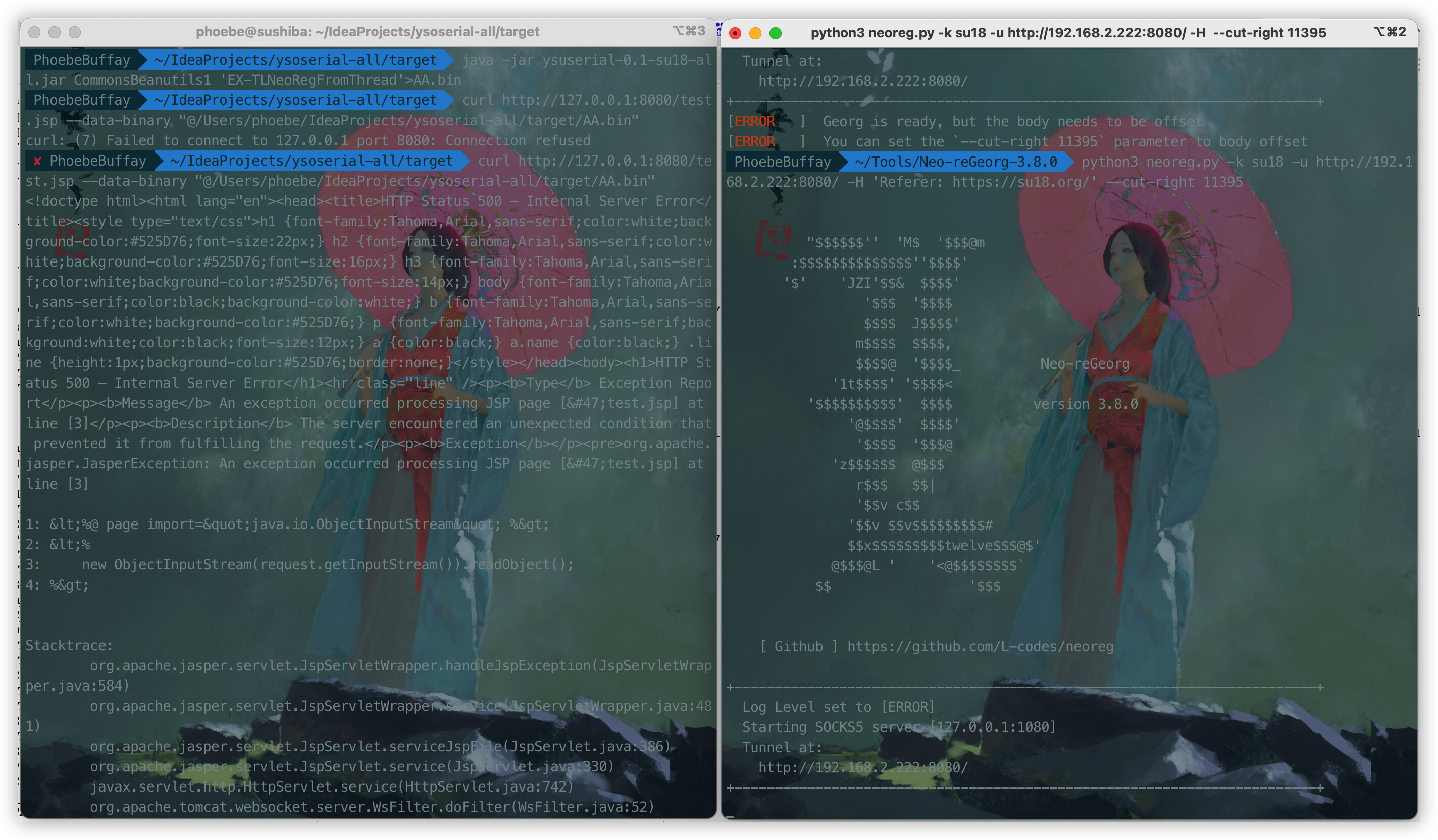Viewport: 1438px width, 840px height.
Task: Click the https://su18.org/ Referer URL
Action: click(1020, 182)
